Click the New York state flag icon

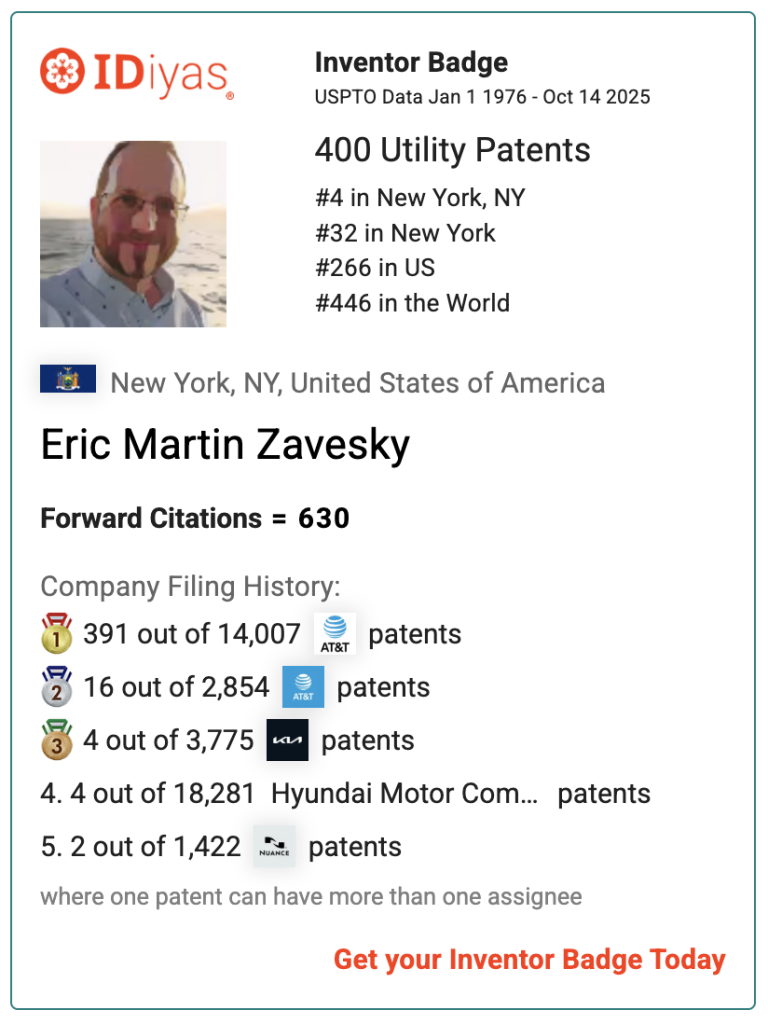[68, 379]
